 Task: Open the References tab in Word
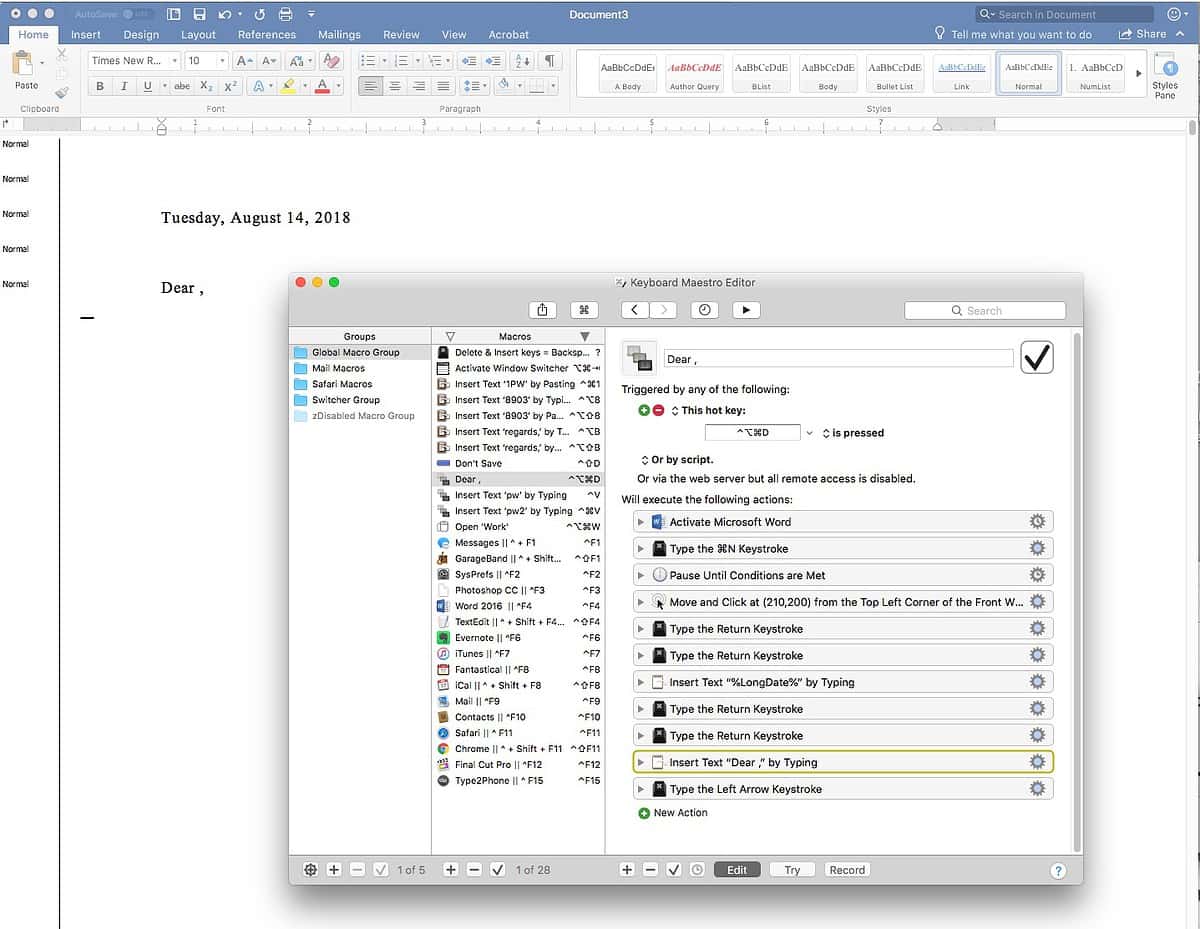coord(266,35)
